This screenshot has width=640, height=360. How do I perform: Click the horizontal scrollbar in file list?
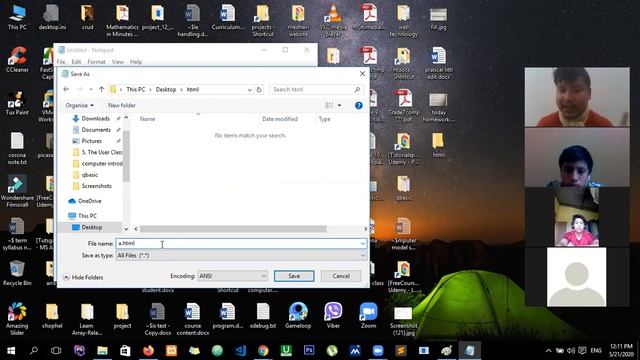(233, 229)
